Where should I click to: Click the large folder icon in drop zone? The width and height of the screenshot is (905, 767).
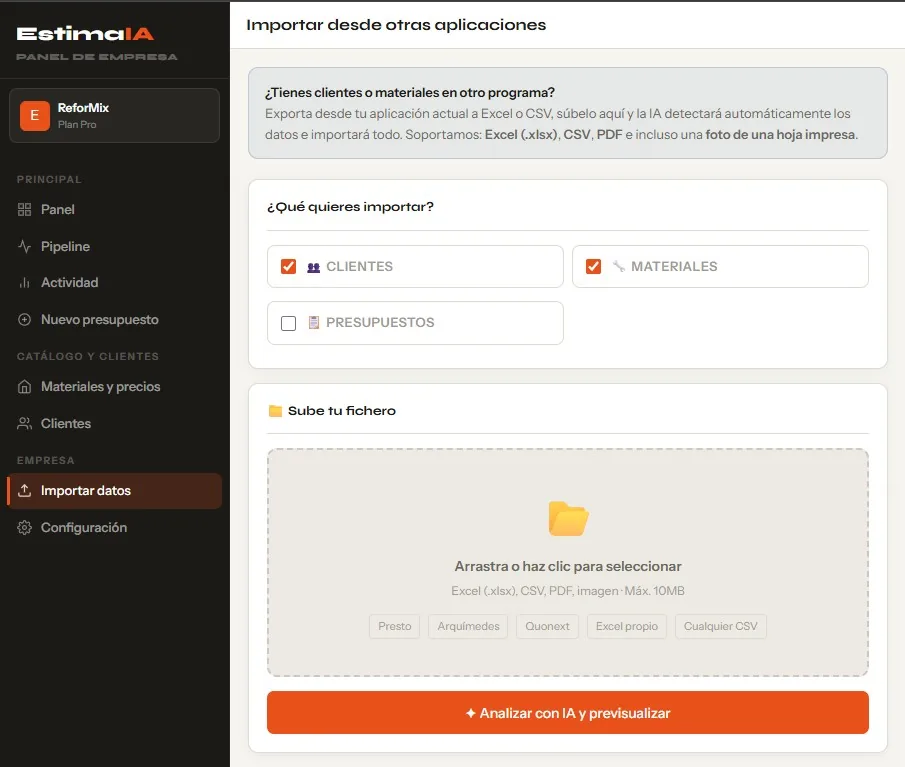click(569, 518)
